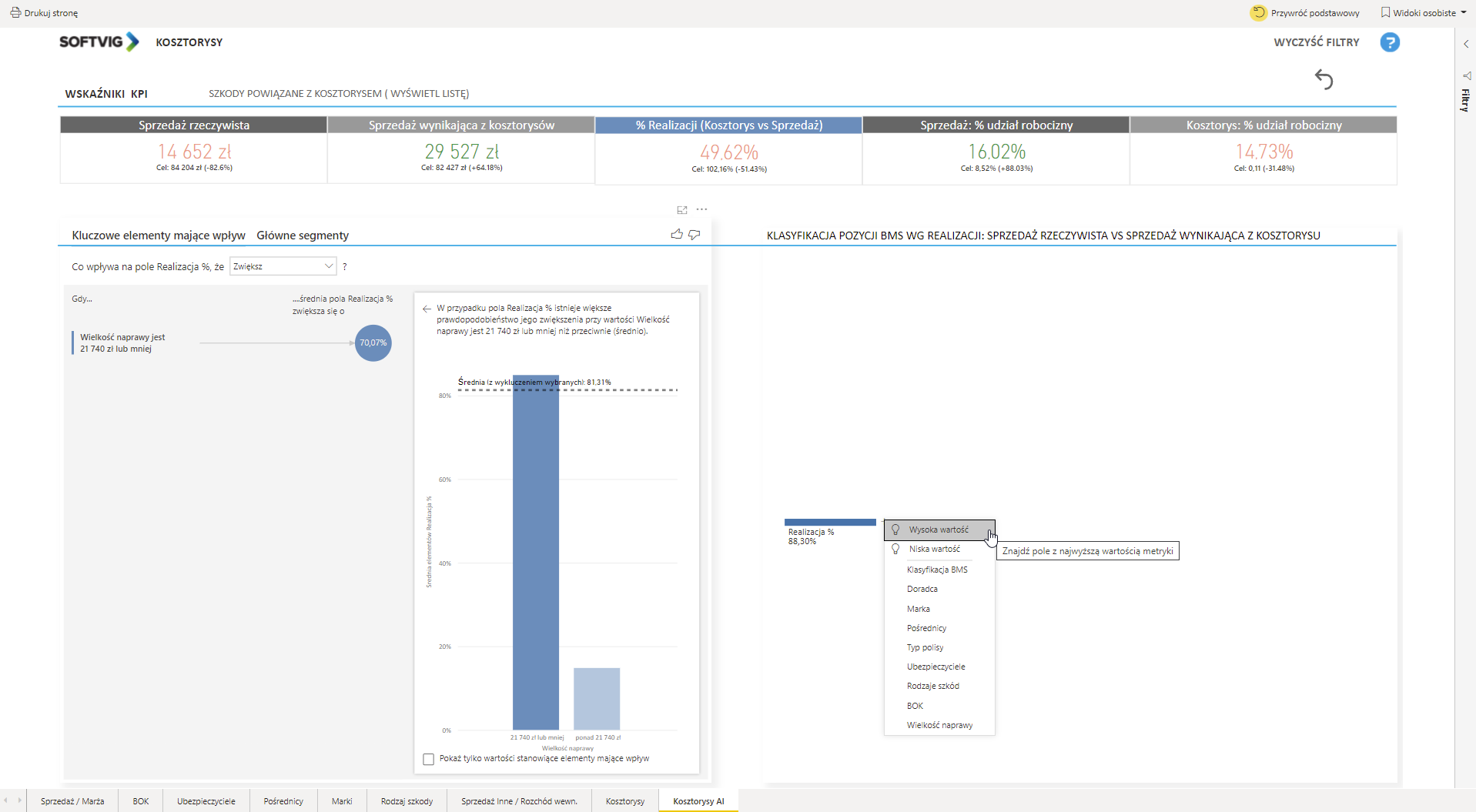Click the printer icon for Drukuj stronę

click(x=15, y=13)
